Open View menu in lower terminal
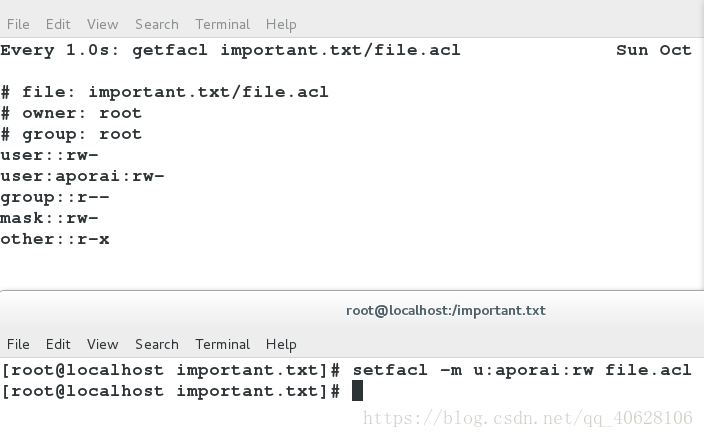The width and height of the screenshot is (704, 438). [x=102, y=344]
